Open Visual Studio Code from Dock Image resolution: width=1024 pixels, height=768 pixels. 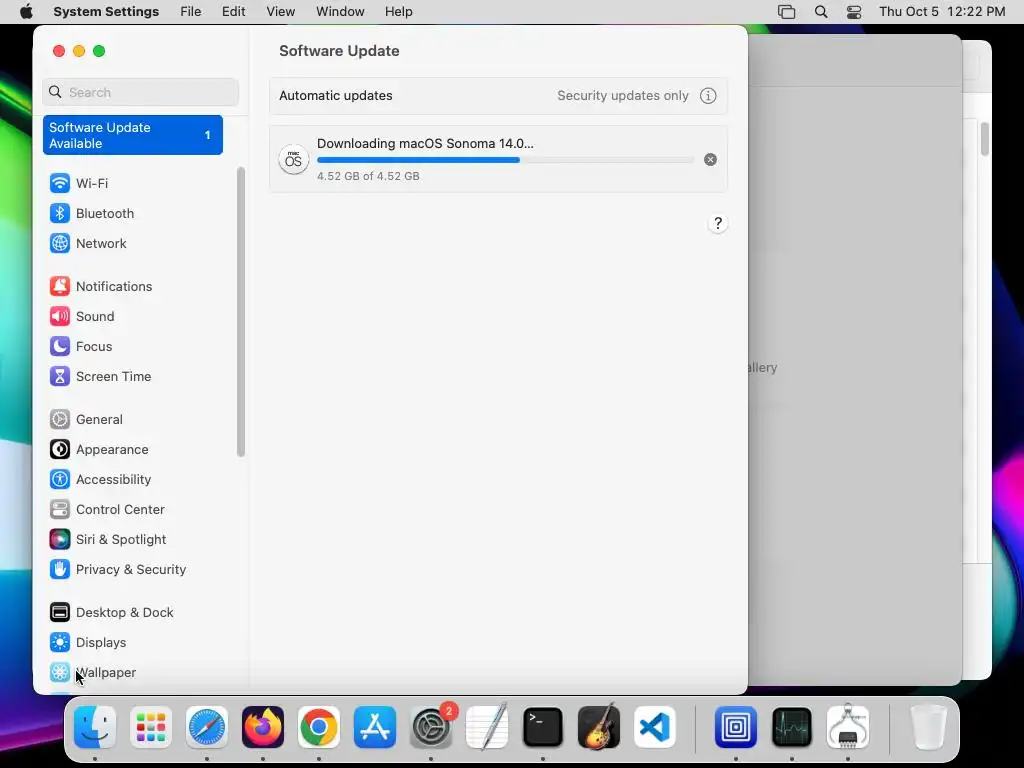point(654,727)
